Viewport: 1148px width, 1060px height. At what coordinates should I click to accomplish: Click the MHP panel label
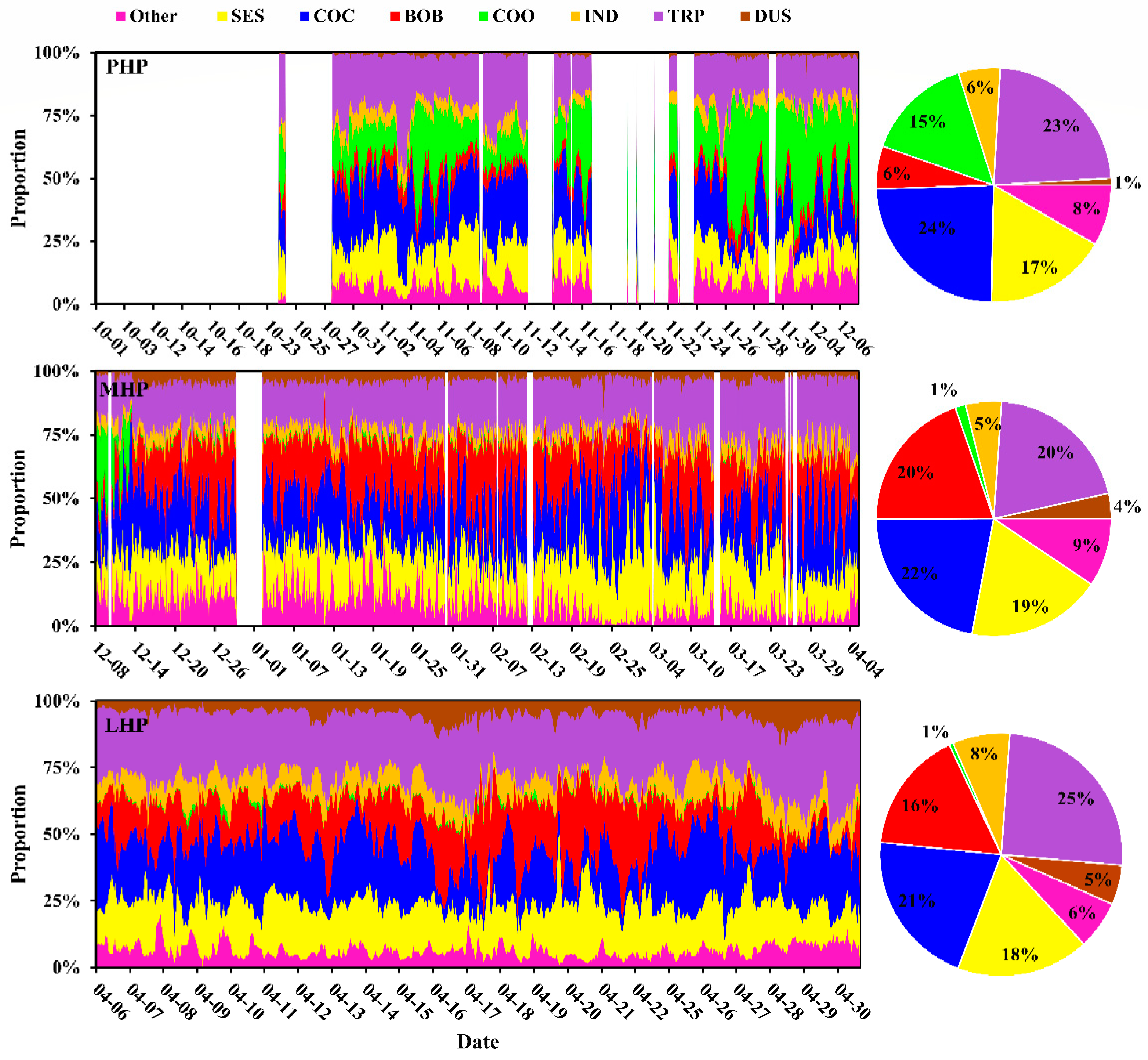(x=124, y=390)
